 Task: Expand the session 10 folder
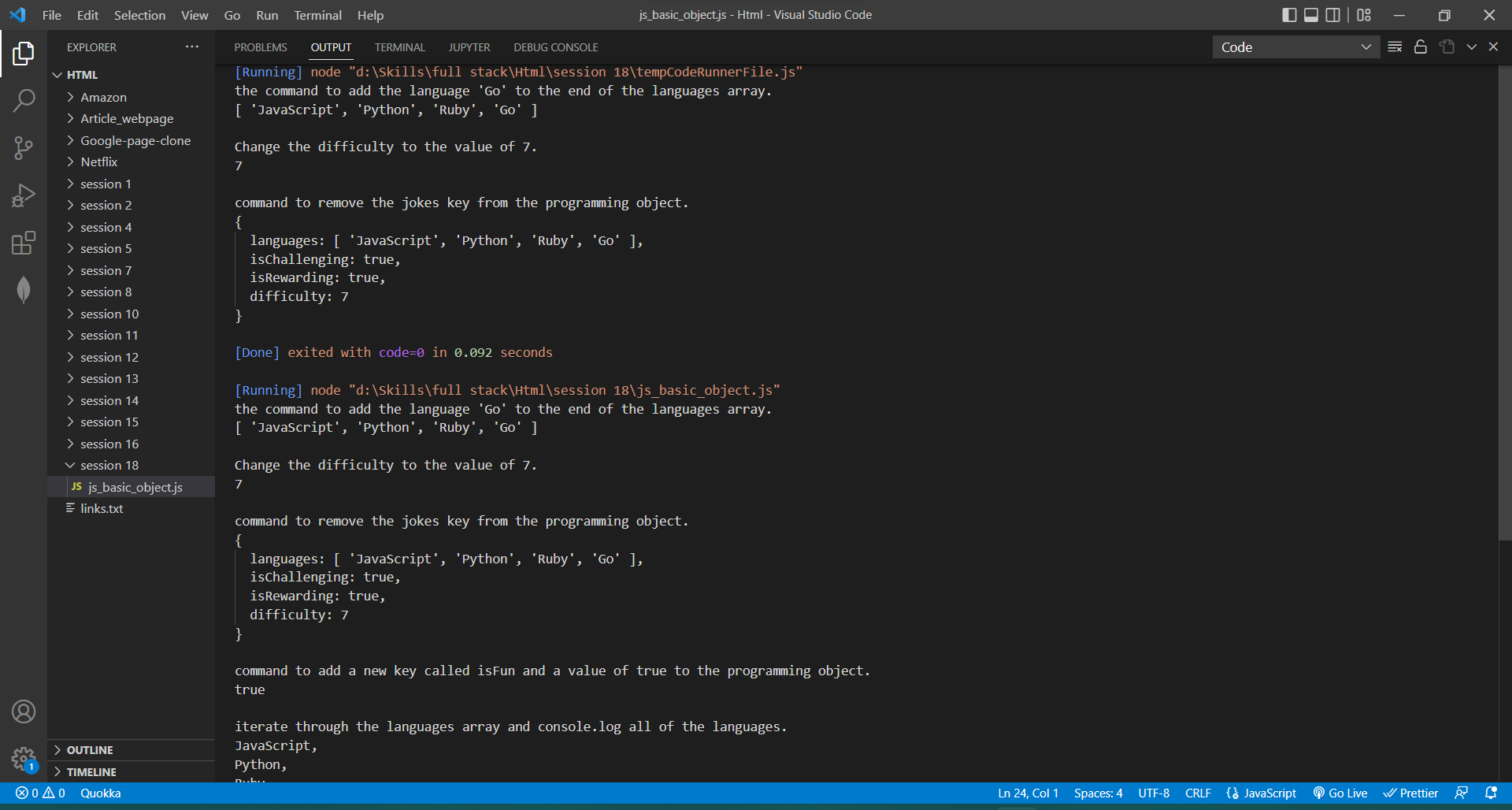tap(131, 314)
